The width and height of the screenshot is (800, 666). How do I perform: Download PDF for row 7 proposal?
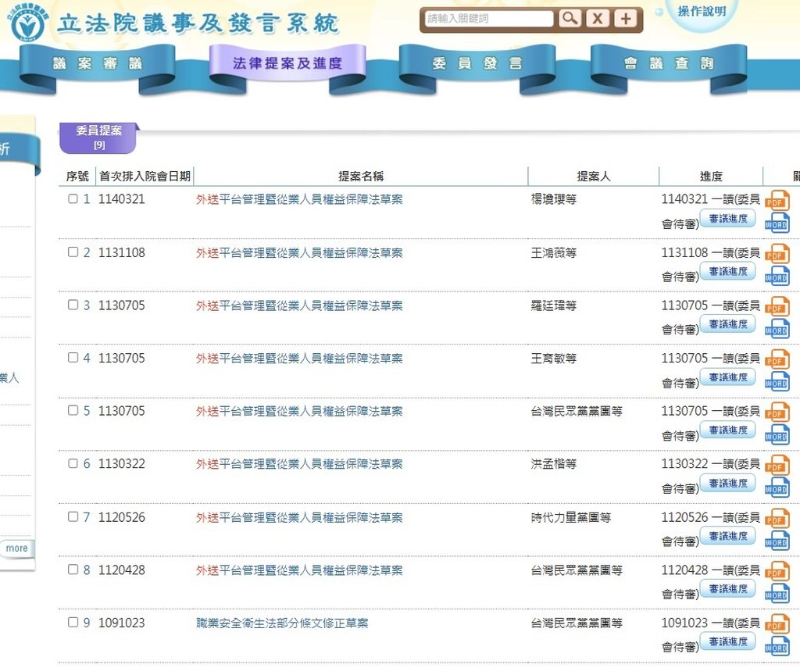777,519
